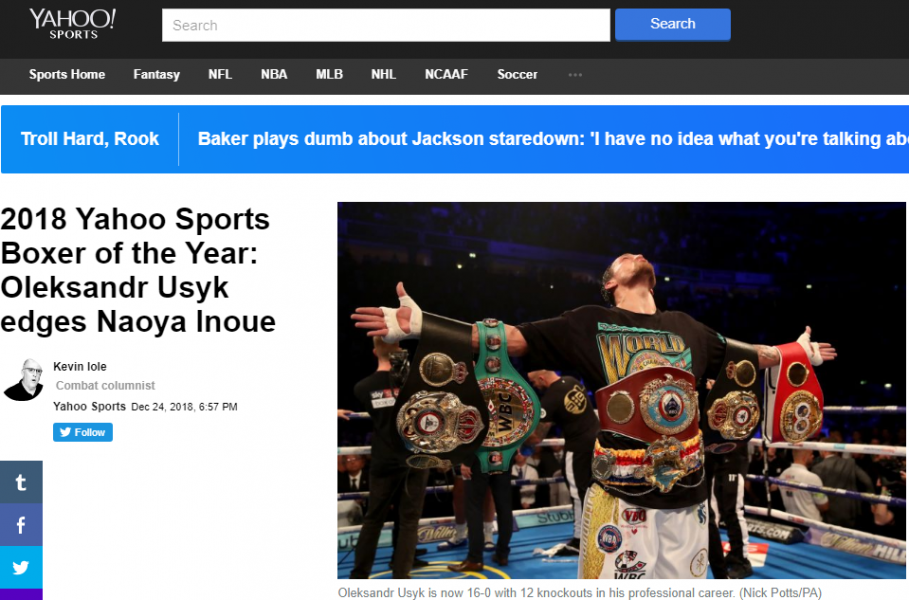909x600 pixels.
Task: Focus the Search input field
Action: (x=386, y=25)
